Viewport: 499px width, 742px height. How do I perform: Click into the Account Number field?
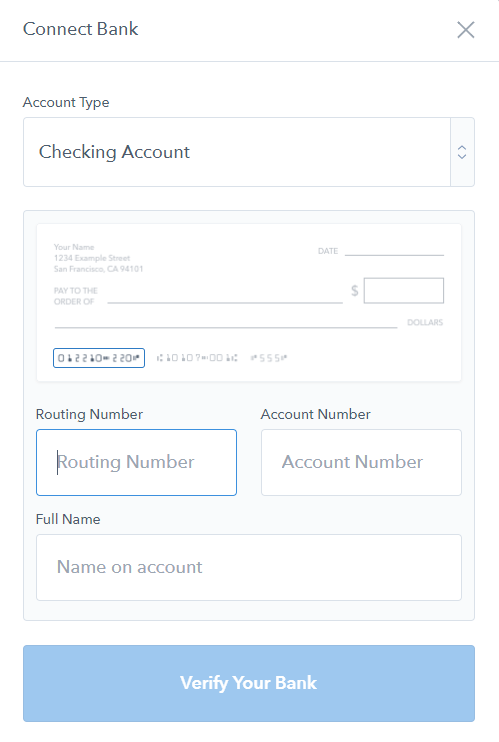[361, 462]
